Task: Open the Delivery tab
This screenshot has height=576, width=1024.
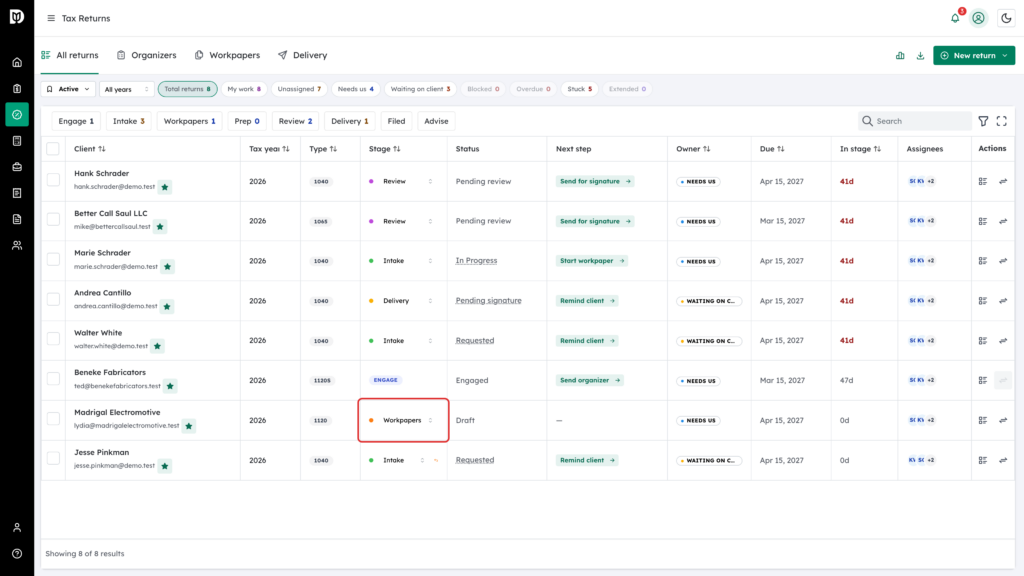Action: tap(302, 56)
